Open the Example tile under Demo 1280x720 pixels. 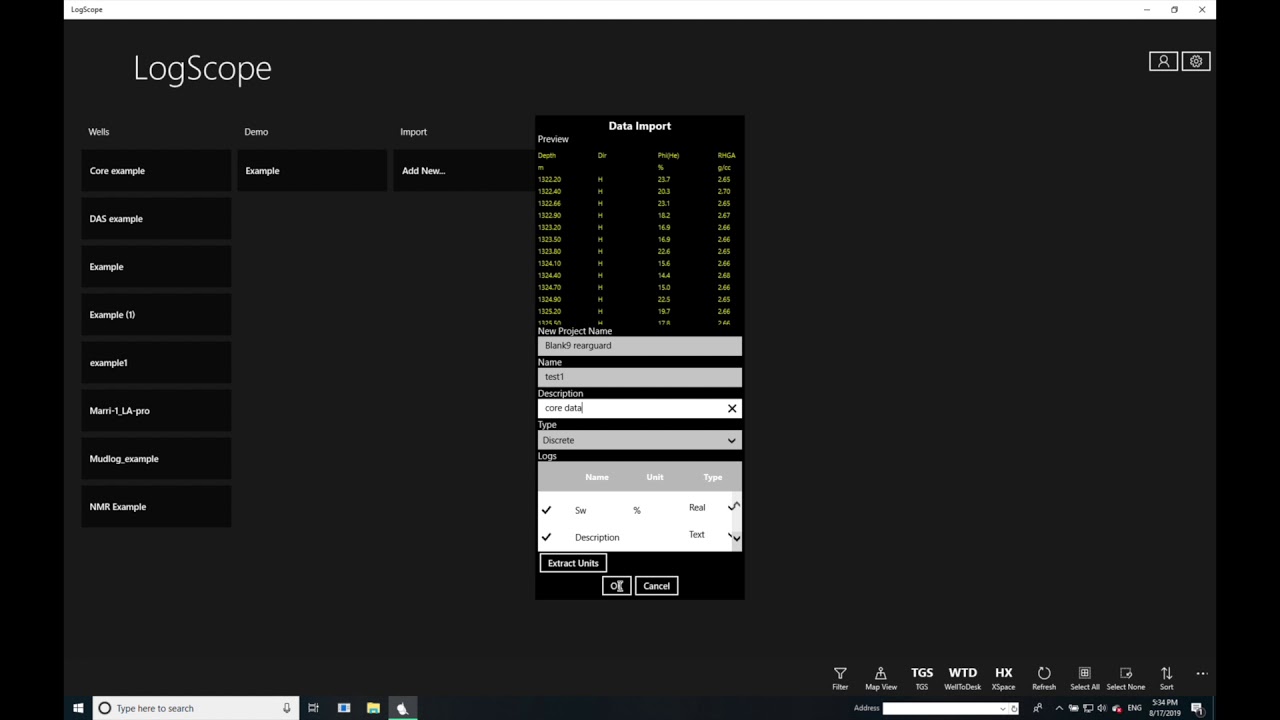coord(312,171)
